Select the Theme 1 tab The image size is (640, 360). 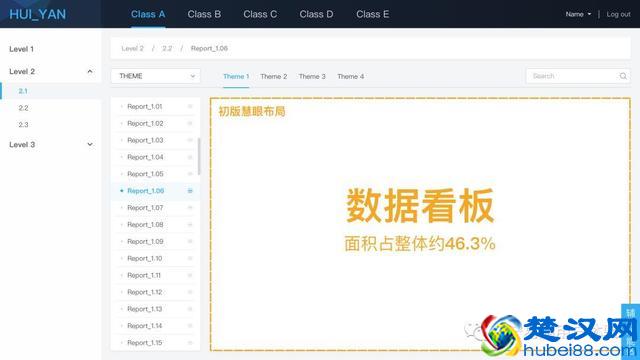[236, 76]
